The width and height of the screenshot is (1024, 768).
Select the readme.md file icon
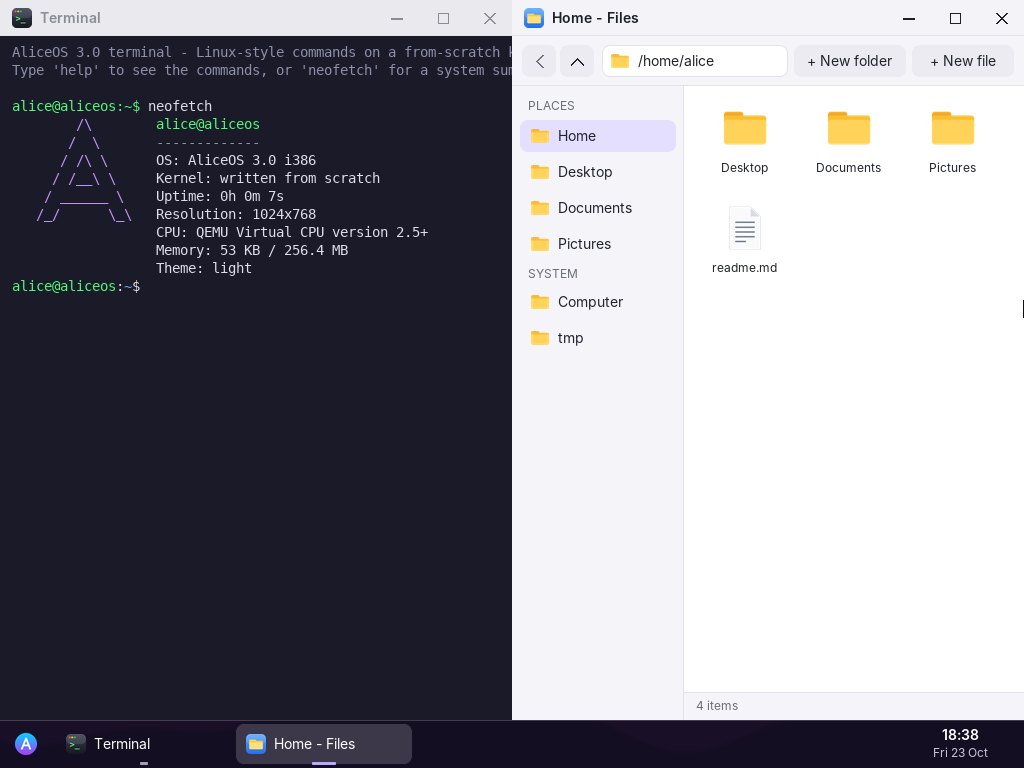[x=744, y=228]
